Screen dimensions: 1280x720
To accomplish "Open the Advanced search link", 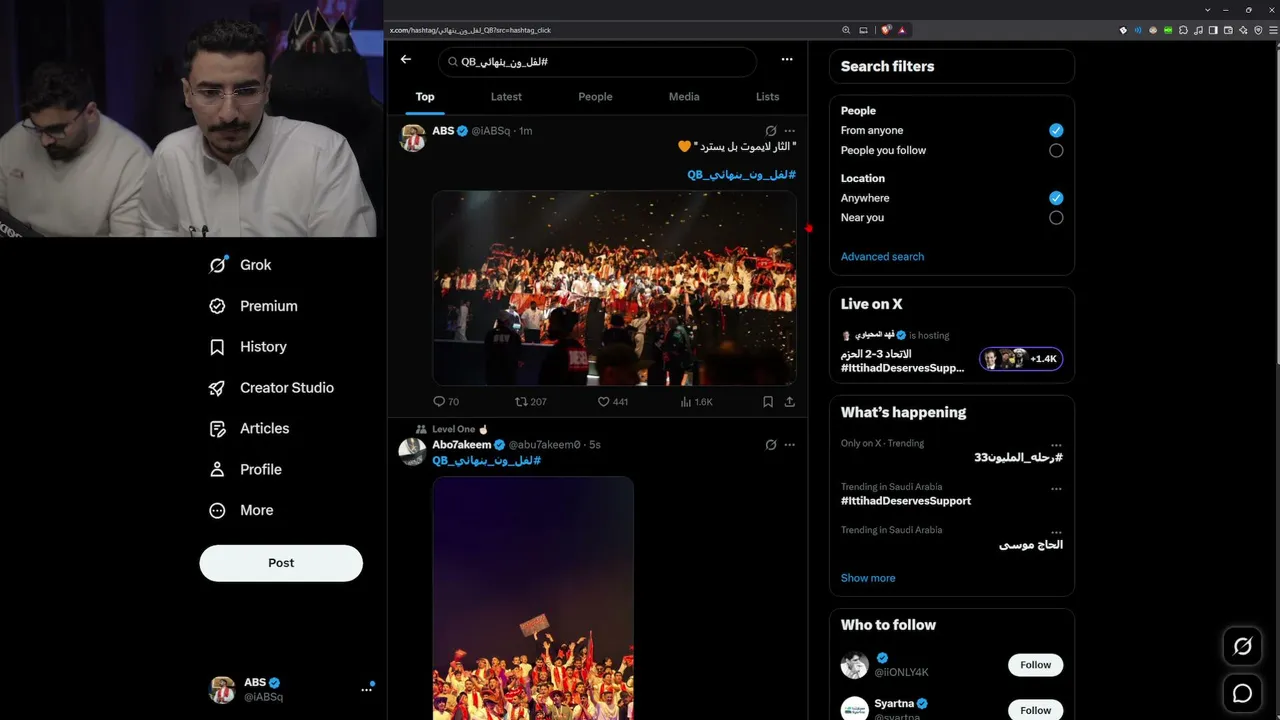I will [882, 257].
